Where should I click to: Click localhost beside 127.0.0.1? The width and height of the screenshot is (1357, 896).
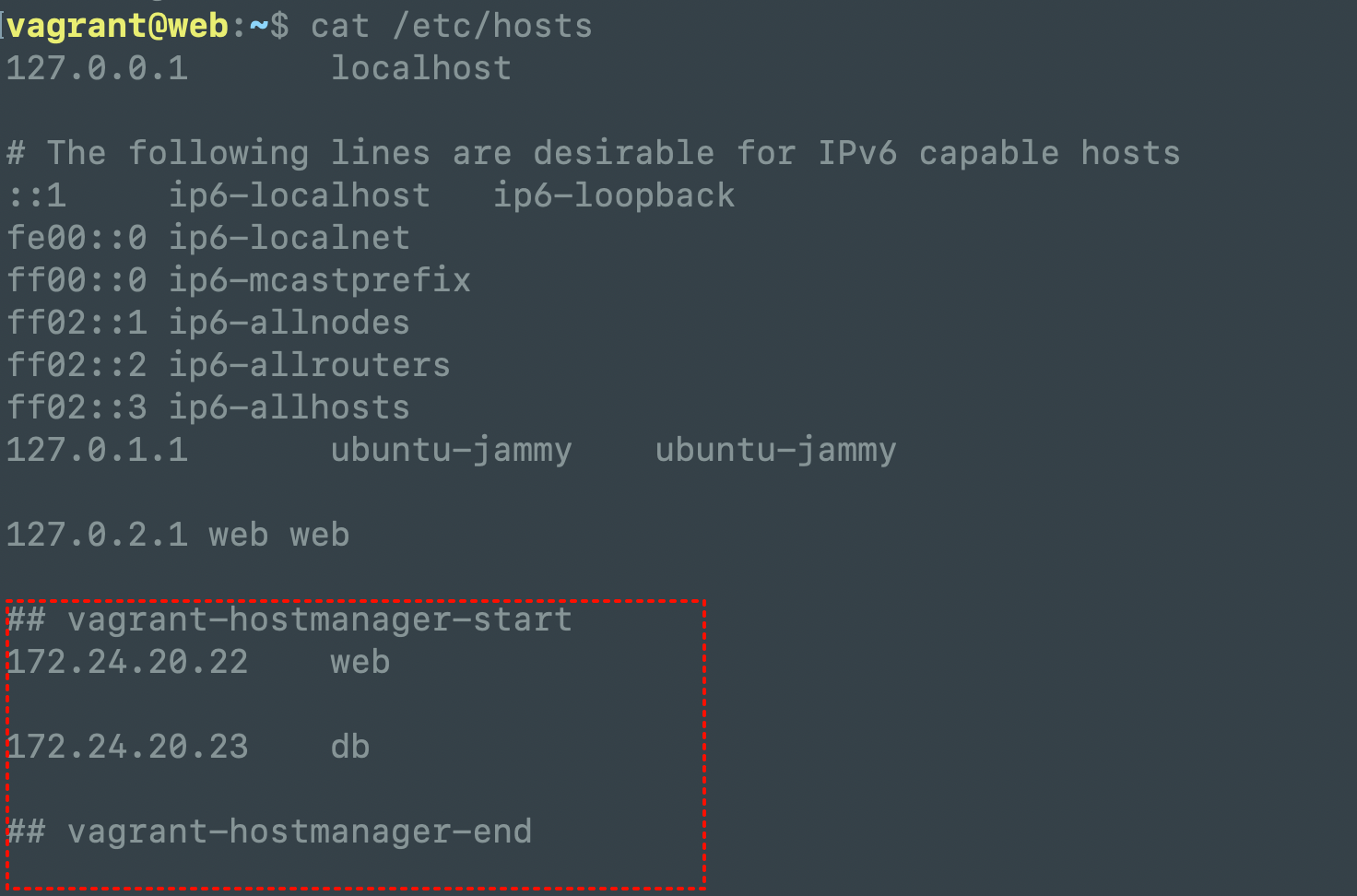tap(420, 68)
